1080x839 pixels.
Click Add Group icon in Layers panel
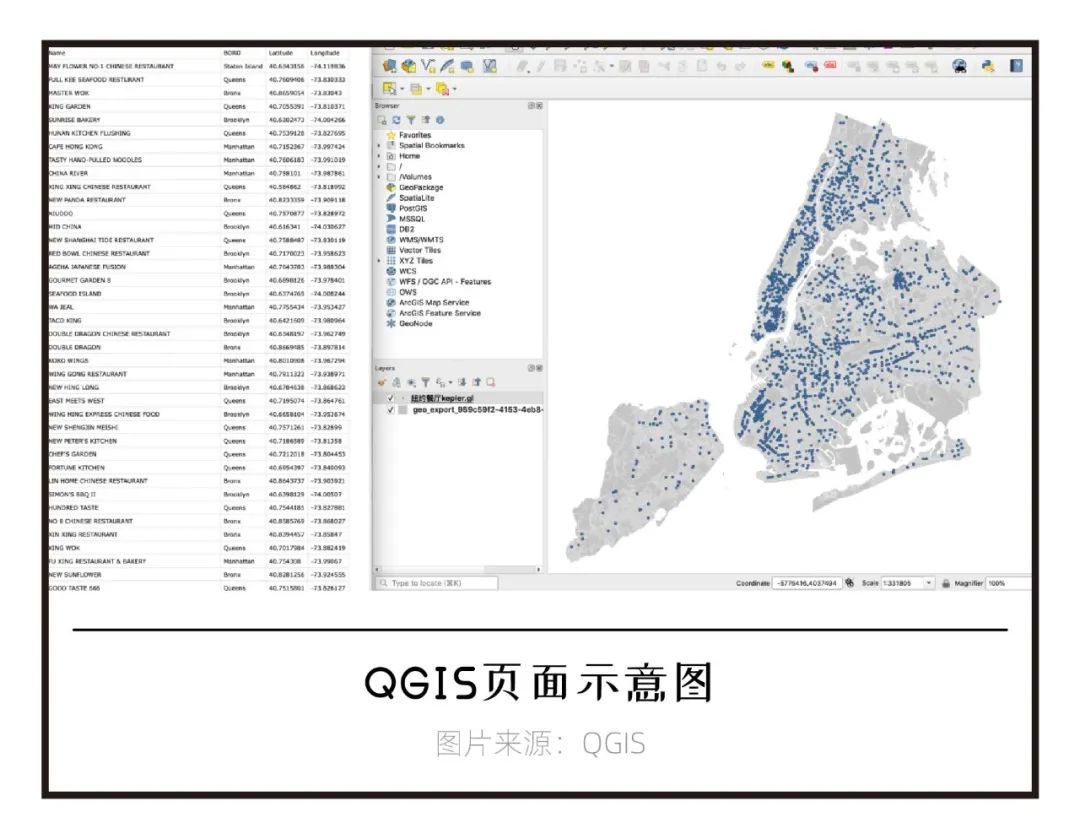(396, 382)
